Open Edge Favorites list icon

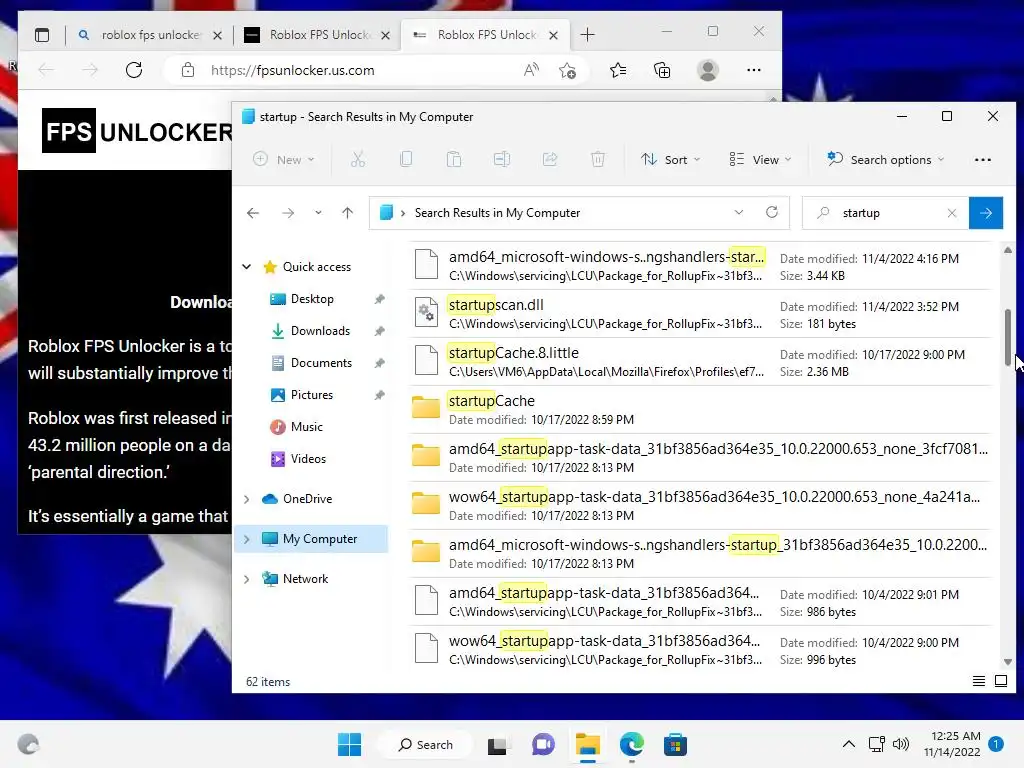[x=617, y=70]
